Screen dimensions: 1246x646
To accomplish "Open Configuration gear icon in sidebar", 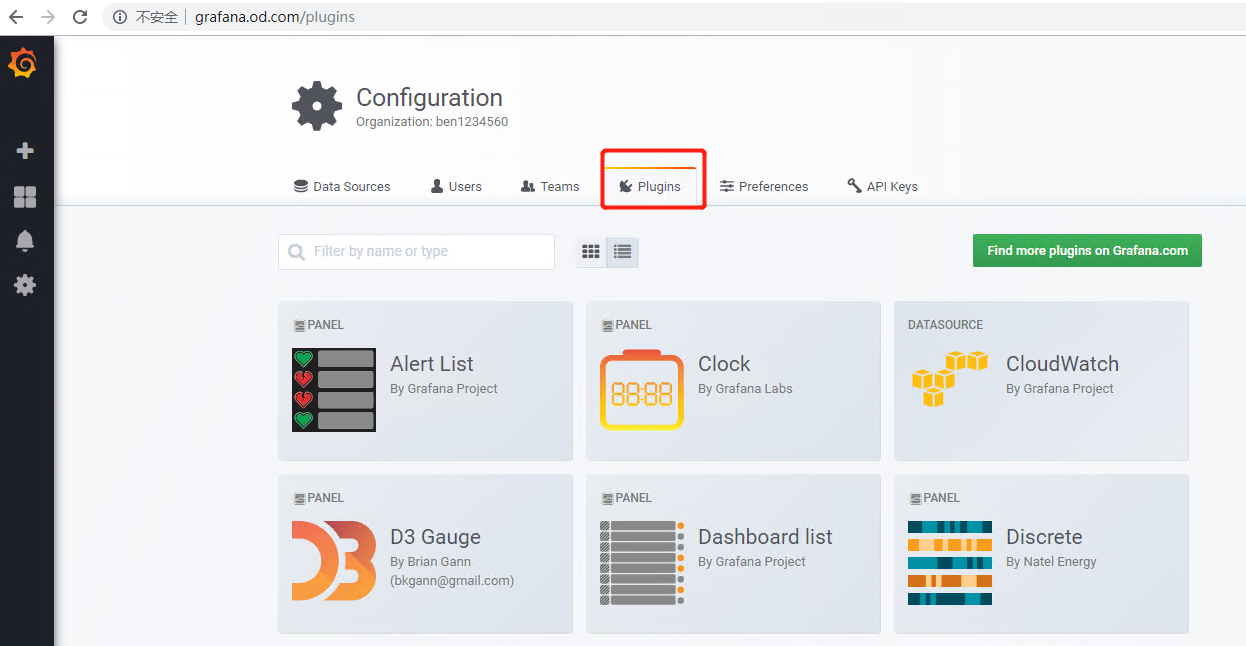I will click(25, 285).
